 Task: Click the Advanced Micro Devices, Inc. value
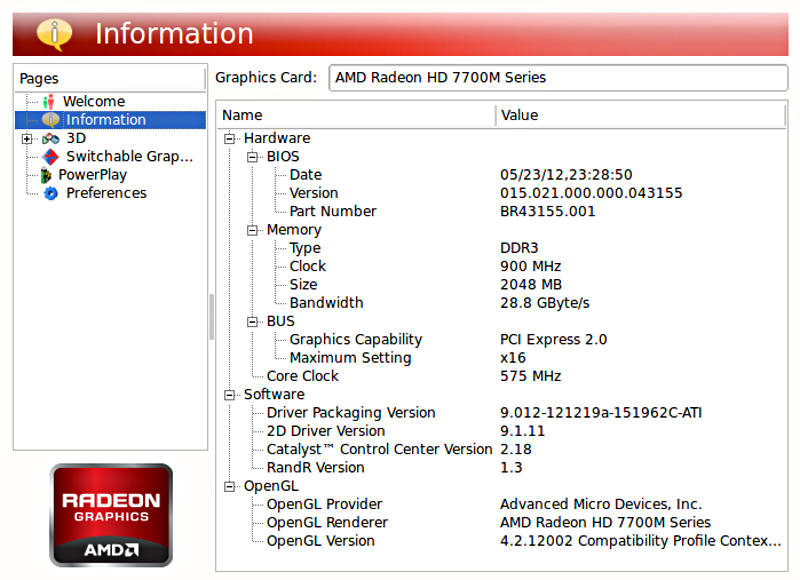coord(601,505)
